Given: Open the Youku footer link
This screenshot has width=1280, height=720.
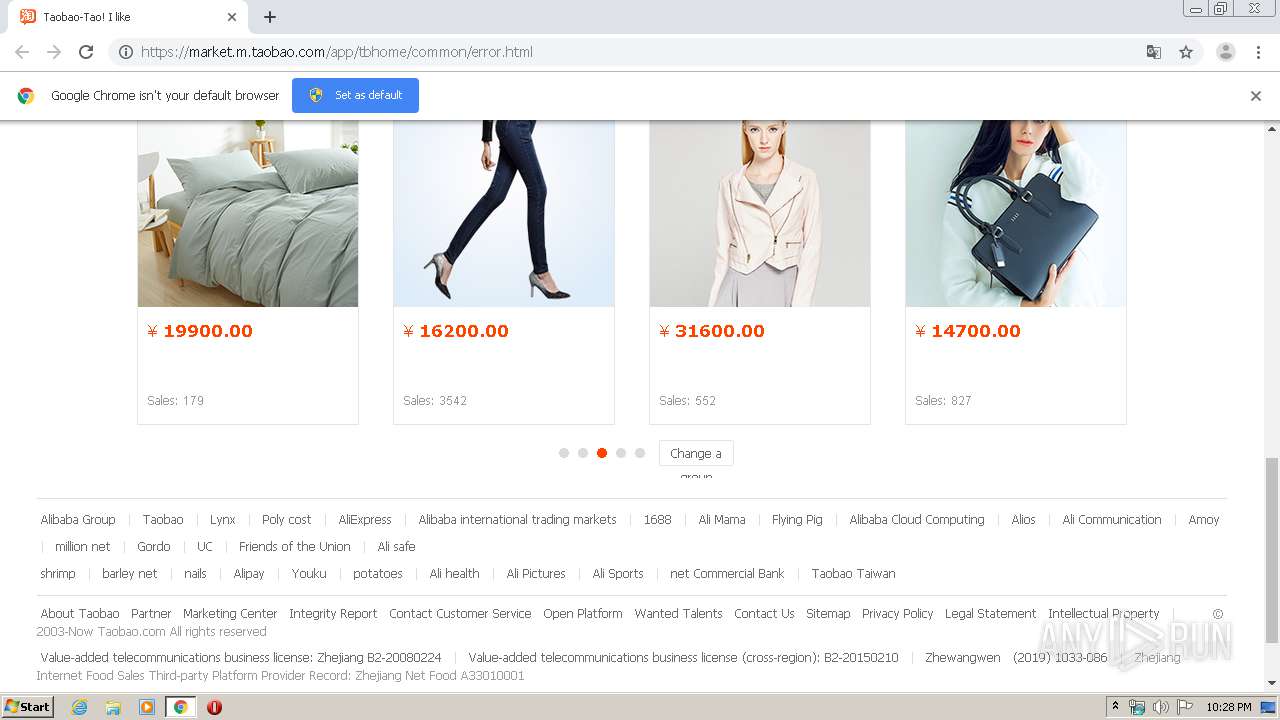Looking at the screenshot, I should click(309, 574).
